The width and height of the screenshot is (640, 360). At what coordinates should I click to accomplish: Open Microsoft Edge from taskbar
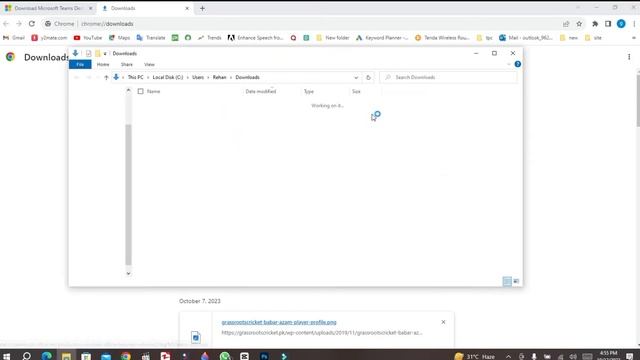click(x=47, y=356)
